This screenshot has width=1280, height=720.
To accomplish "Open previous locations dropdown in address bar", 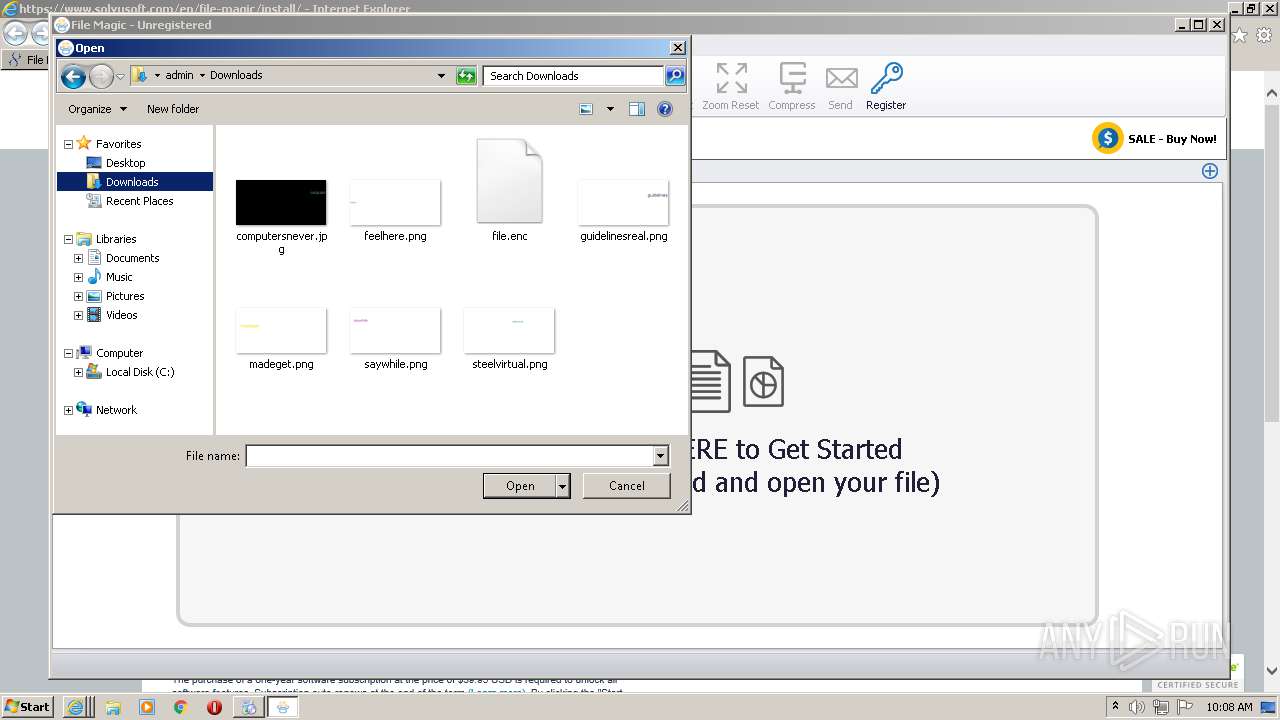I will [x=441, y=75].
